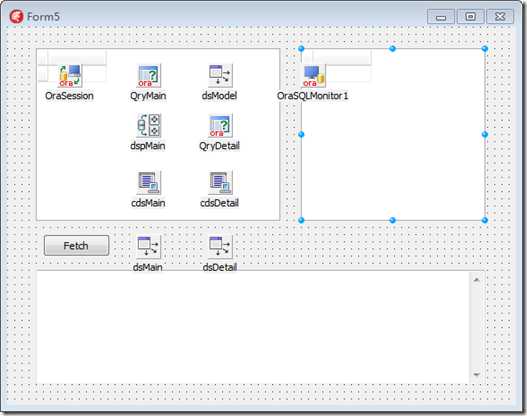Minimize the Form5 window
The height and width of the screenshot is (416, 527).
[x=441, y=16]
